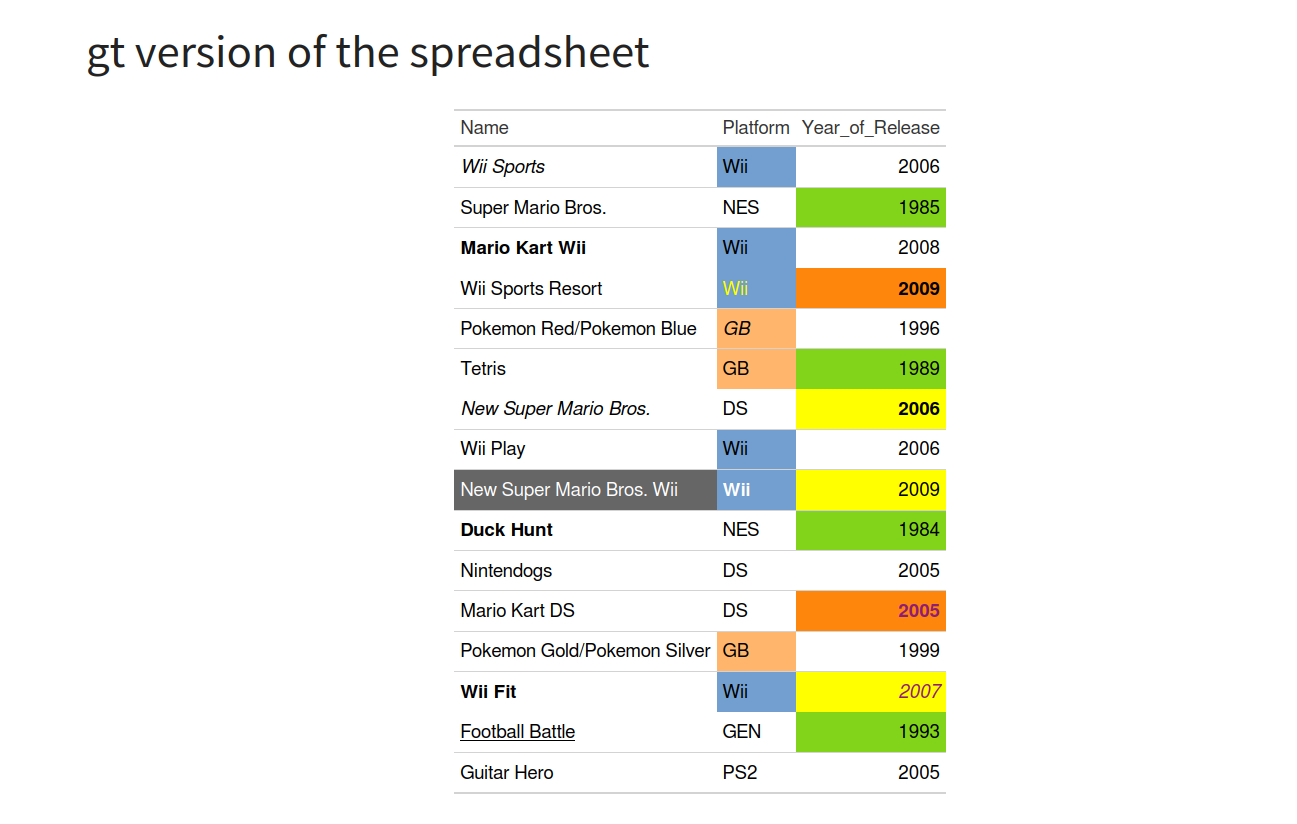Select the italic Wii Sports name cell
Viewport: 1297px width, 824px height.
click(503, 167)
